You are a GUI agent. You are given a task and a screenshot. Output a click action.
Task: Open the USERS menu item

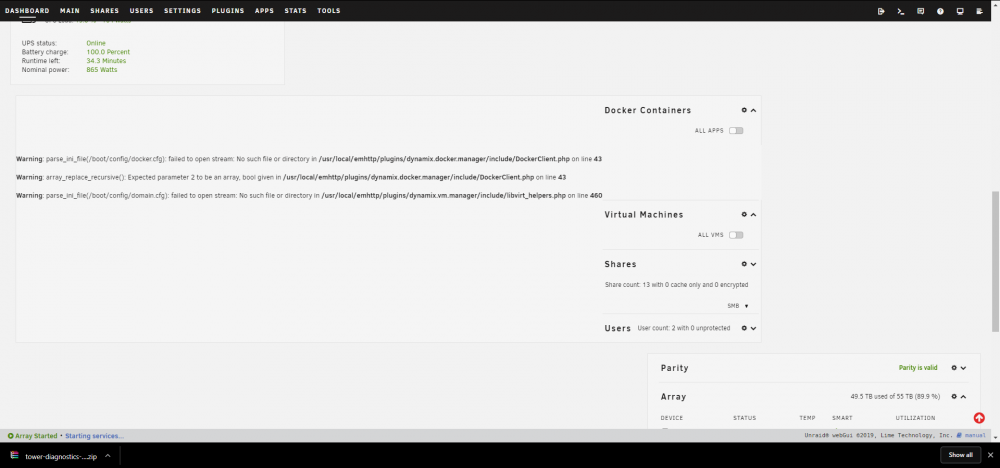(x=142, y=11)
